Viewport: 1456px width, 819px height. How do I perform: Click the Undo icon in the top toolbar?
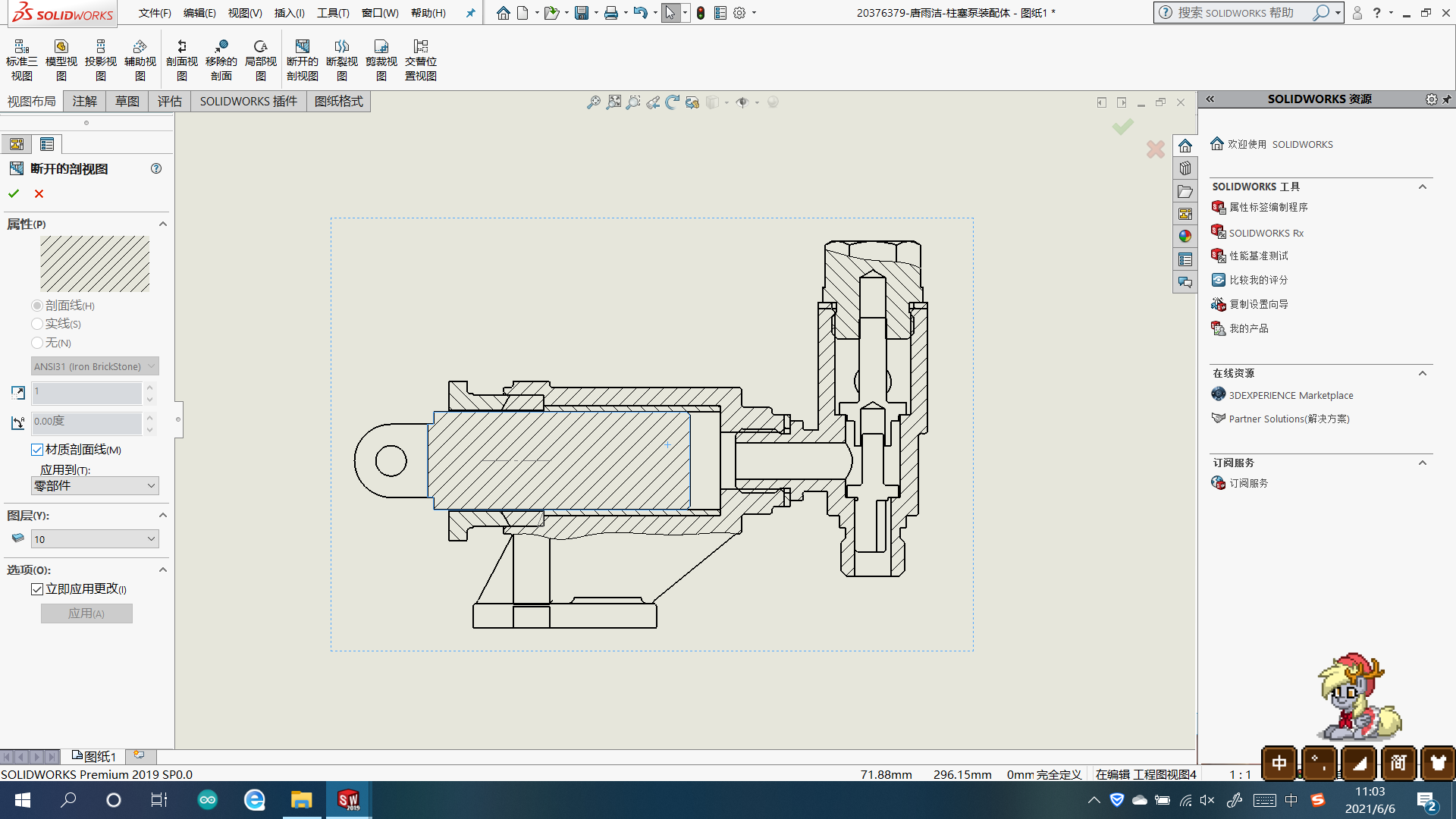coord(641,13)
